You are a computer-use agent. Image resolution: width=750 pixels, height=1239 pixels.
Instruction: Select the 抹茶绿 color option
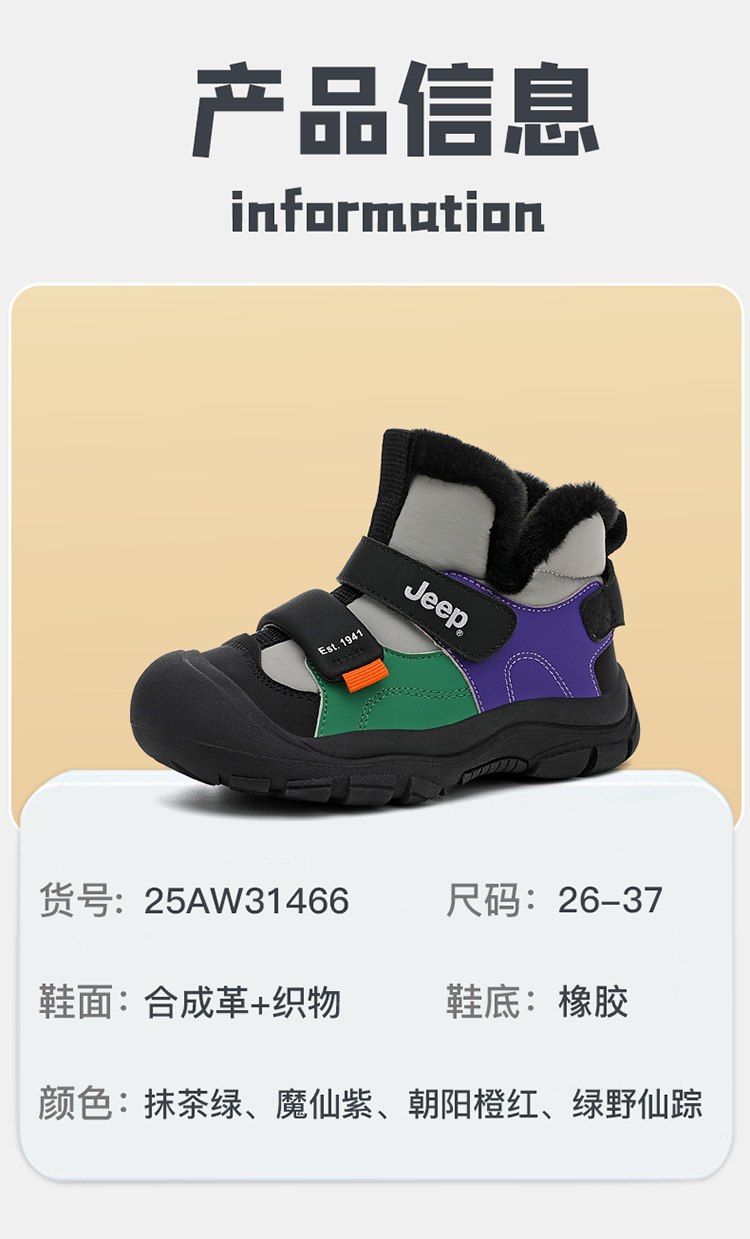pos(193,1104)
